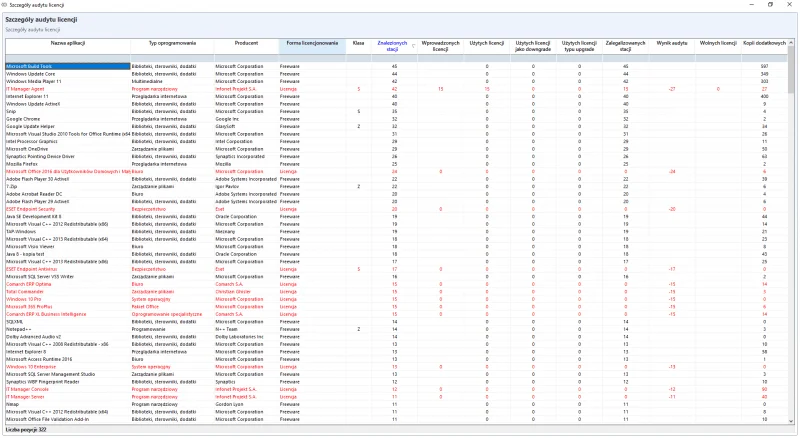Select the Total Commander row
The width and height of the screenshot is (800, 438).
click(x=396, y=292)
